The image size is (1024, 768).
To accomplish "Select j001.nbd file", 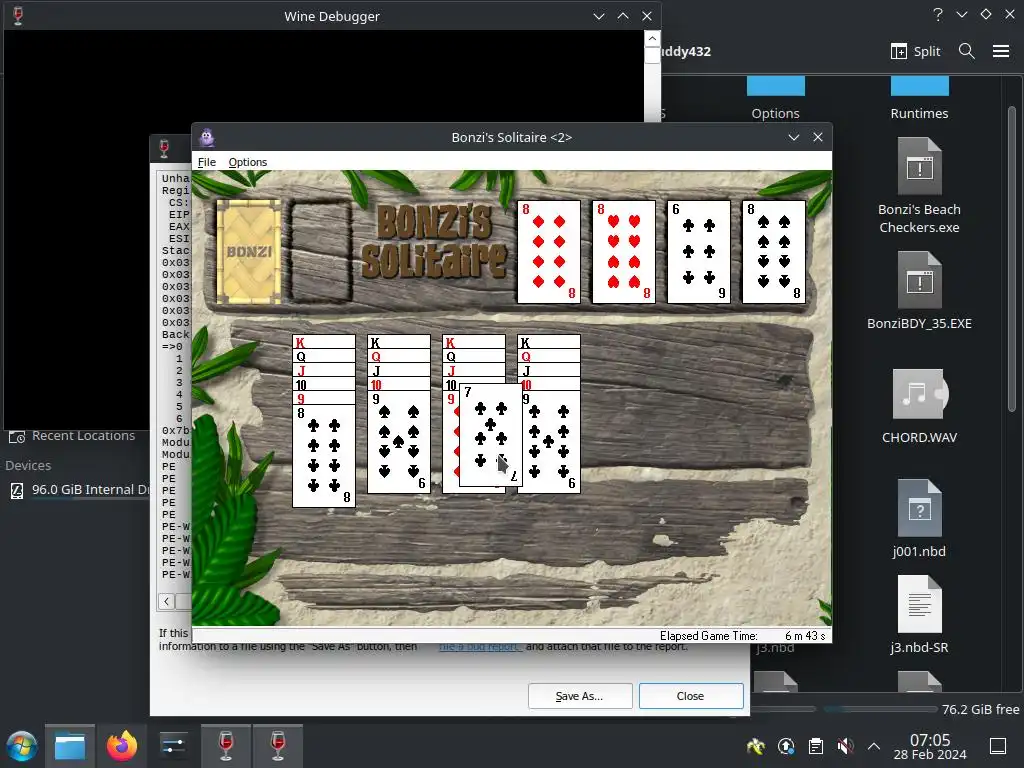I will pyautogui.click(x=919, y=519).
